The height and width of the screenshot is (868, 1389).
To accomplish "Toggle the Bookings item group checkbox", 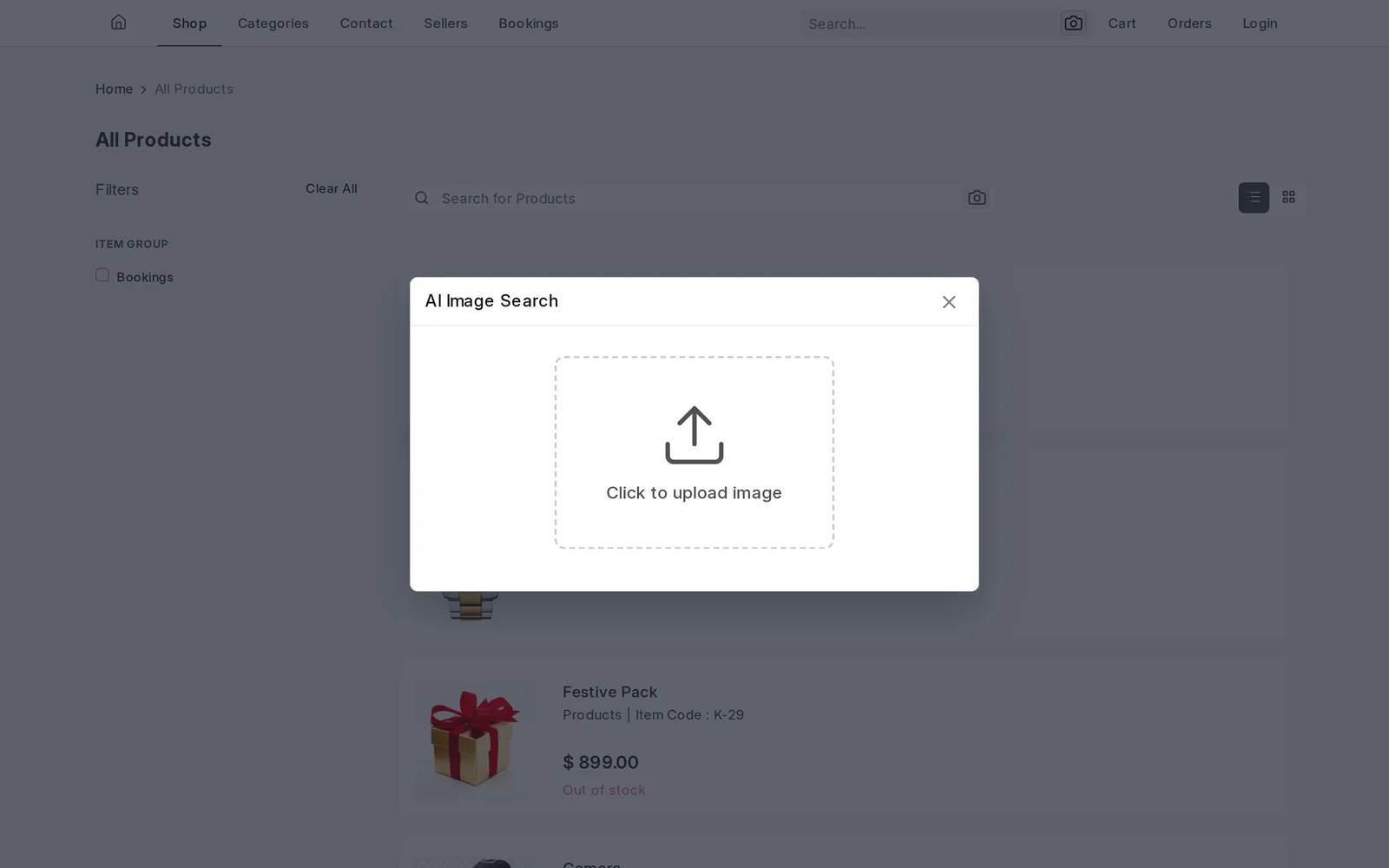I will tap(102, 275).
